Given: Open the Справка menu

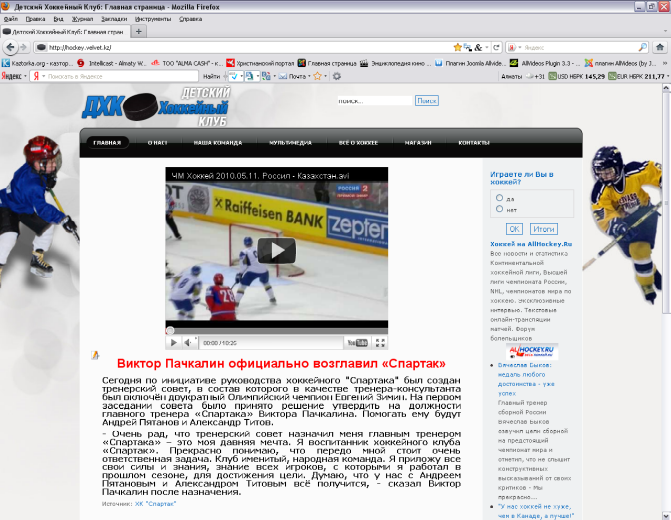Looking at the screenshot, I should point(190,19).
